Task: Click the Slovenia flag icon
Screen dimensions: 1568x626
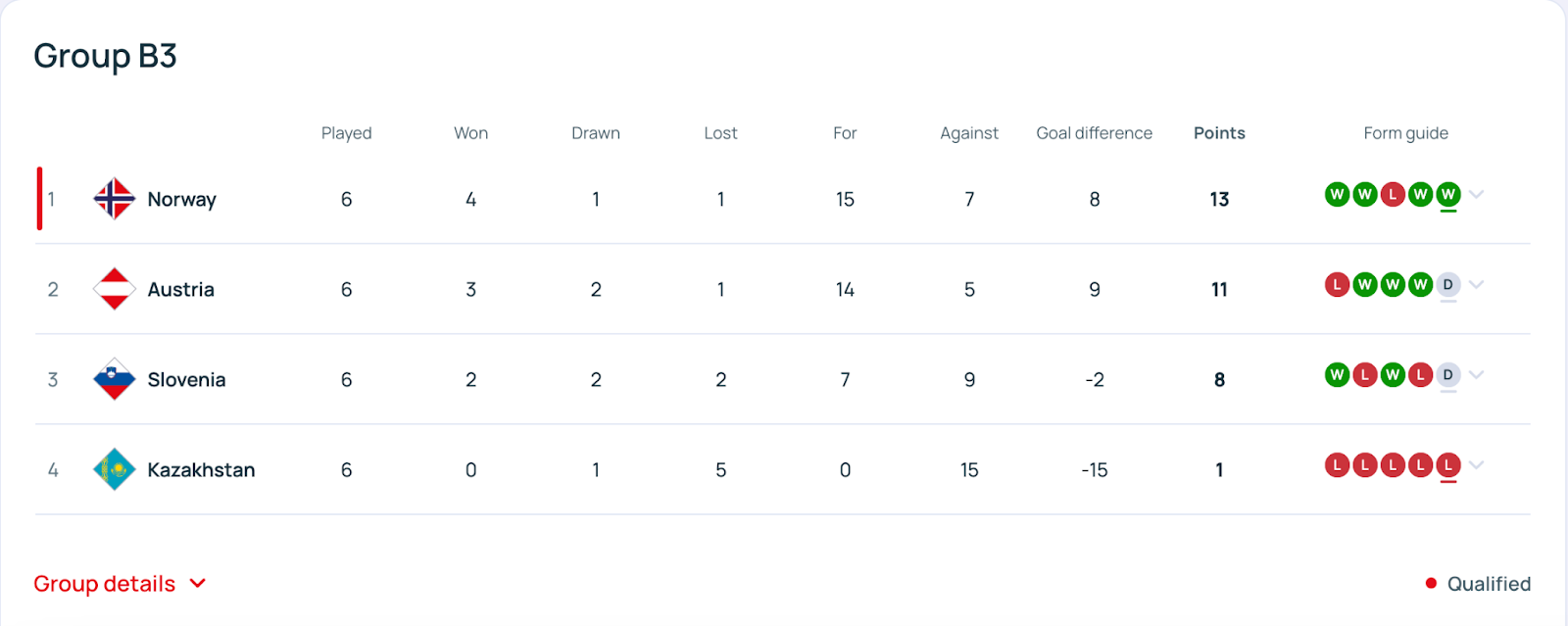Action: pyautogui.click(x=114, y=379)
